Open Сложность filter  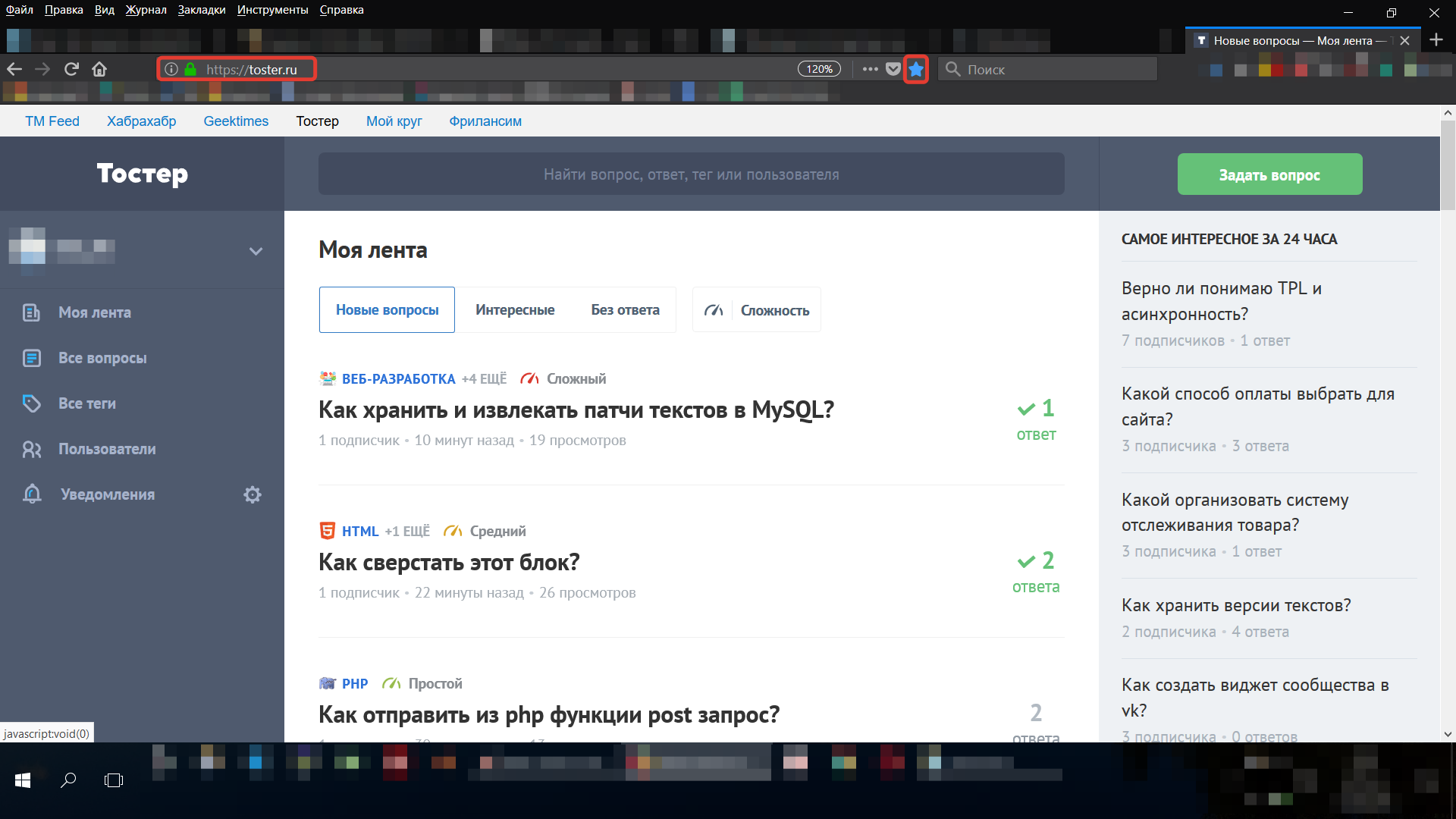757,310
